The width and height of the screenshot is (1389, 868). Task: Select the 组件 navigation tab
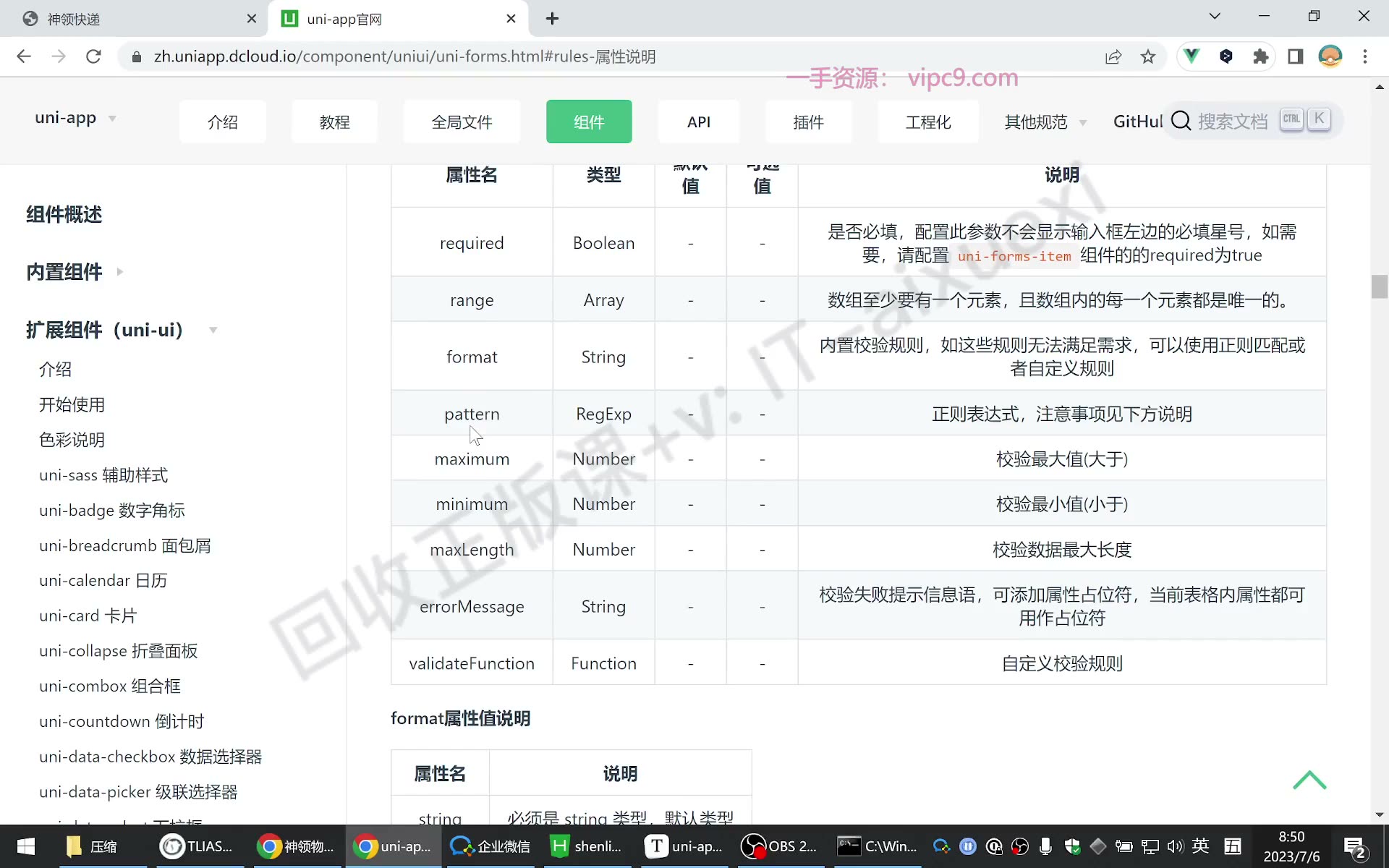pyautogui.click(x=589, y=122)
